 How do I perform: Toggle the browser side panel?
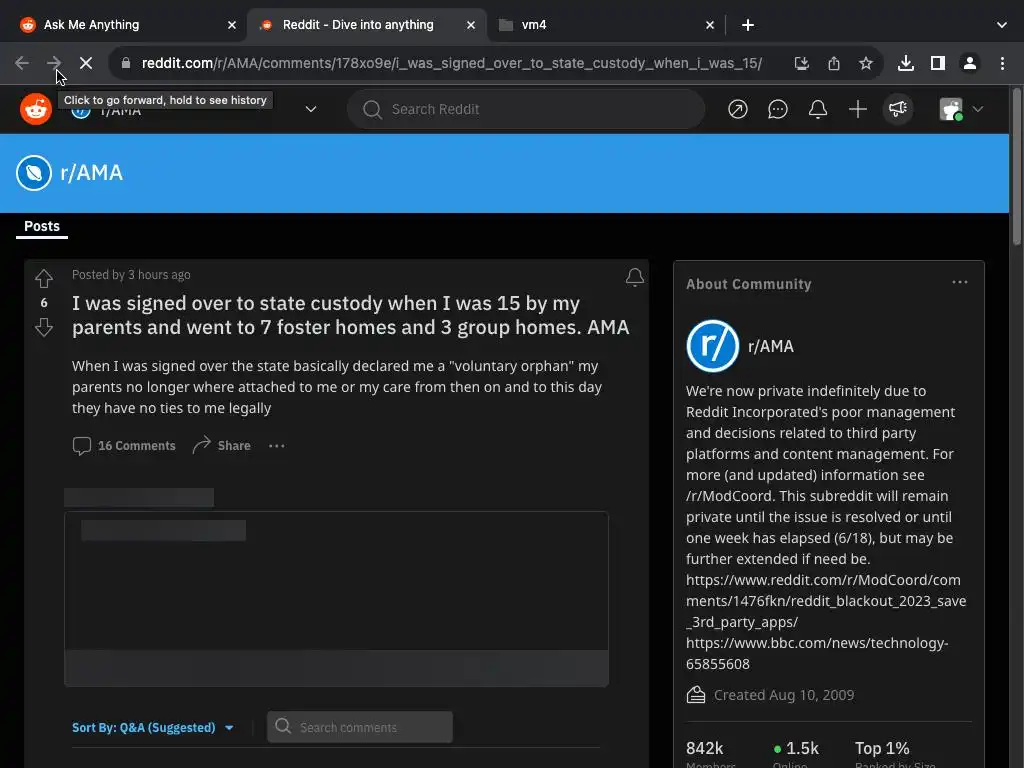[937, 63]
